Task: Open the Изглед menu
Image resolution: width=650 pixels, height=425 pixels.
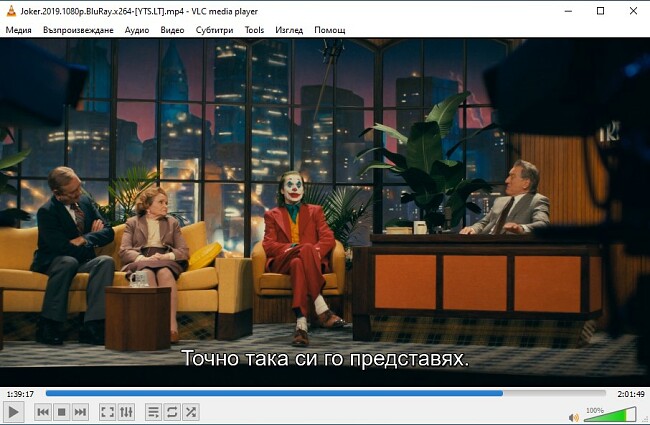Action: [289, 30]
